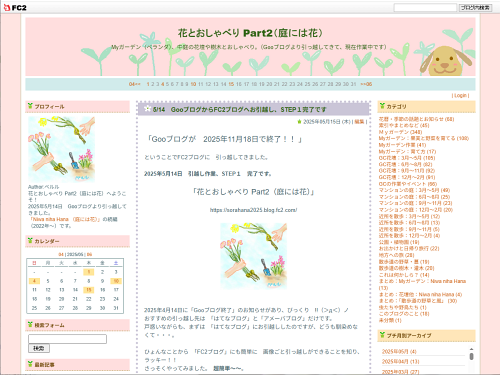This screenshot has width=500, height=375.
Task: Click the FC2 logo
Action: (15, 7)
